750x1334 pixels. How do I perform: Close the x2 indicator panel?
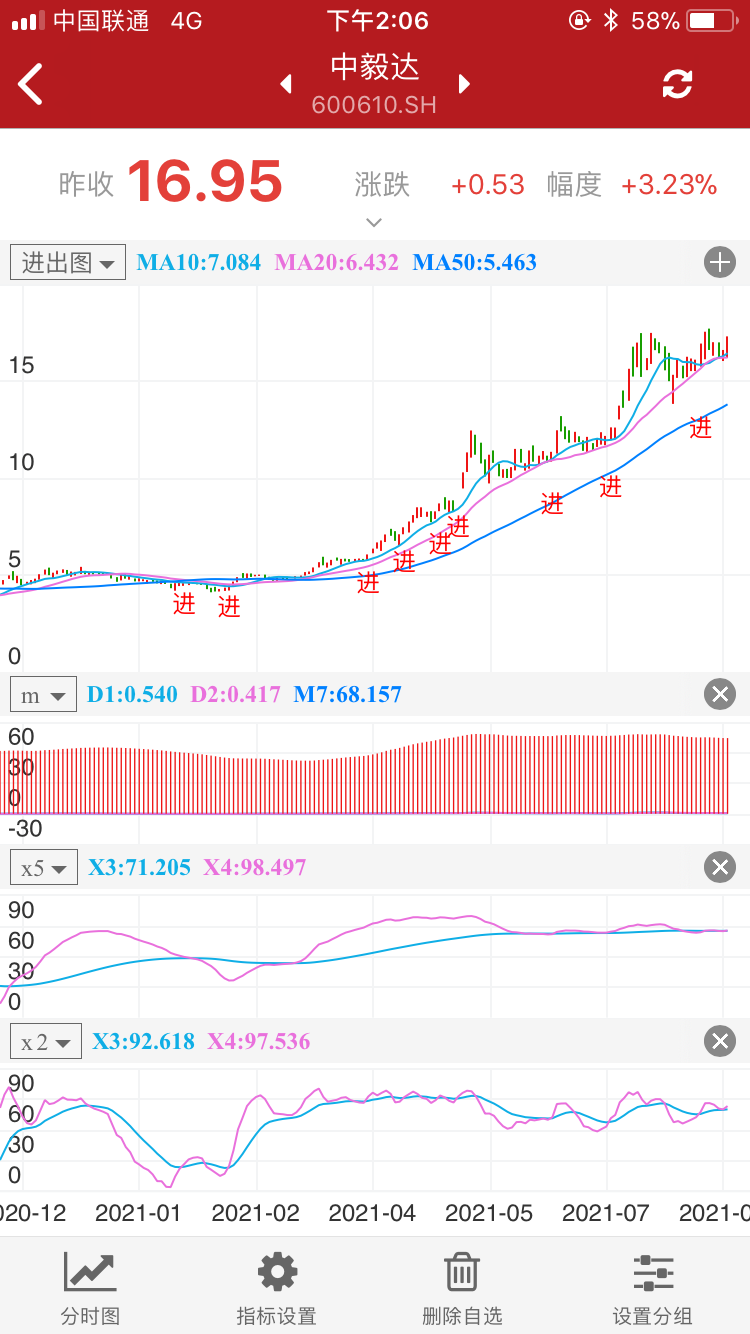click(720, 1041)
